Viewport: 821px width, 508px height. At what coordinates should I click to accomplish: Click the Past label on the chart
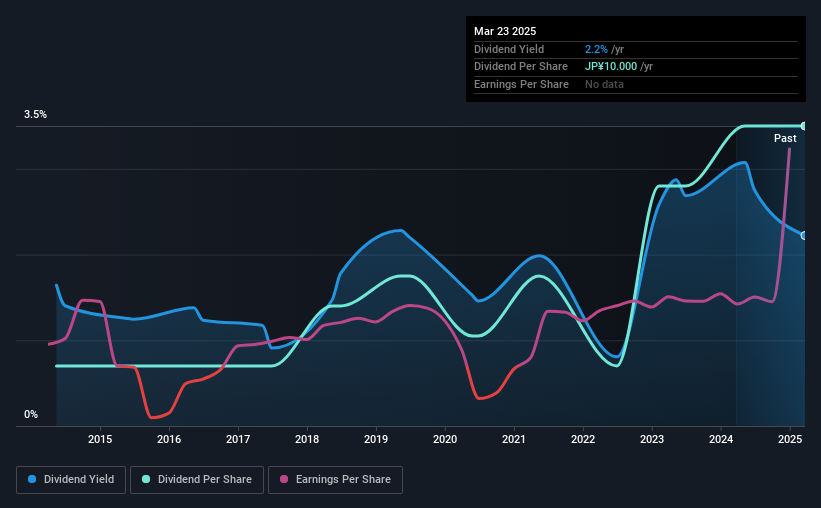pyautogui.click(x=785, y=138)
